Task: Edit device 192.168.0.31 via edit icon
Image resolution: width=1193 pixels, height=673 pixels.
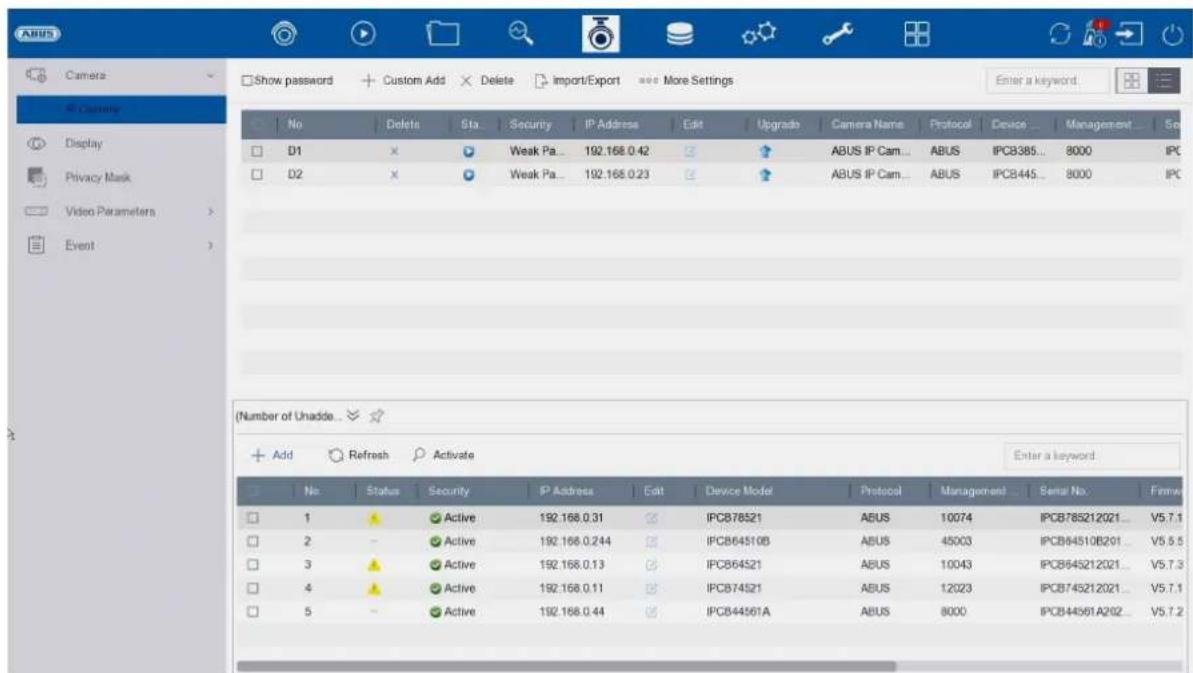Action: coord(651,518)
